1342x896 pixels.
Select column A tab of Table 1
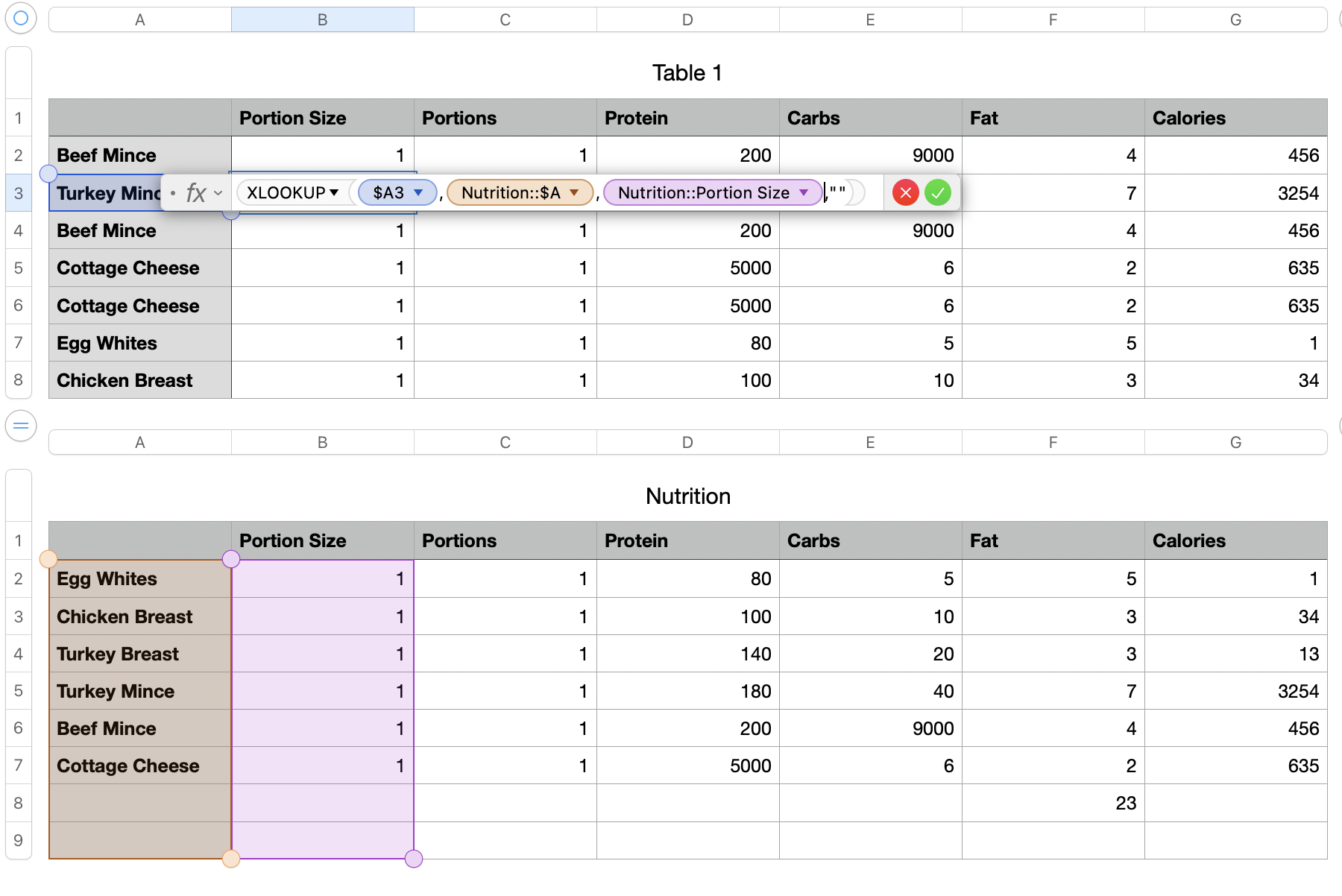140,20
